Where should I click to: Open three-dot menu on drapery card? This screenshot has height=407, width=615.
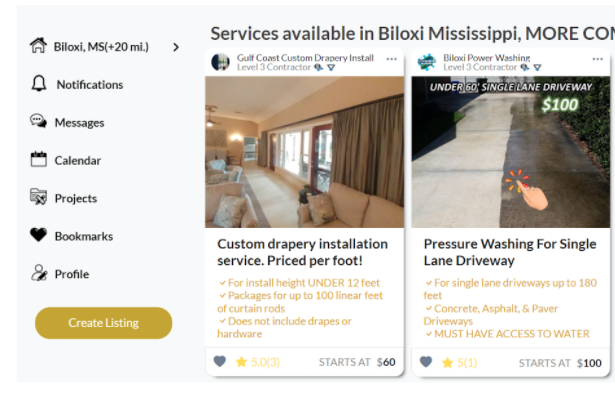[391, 59]
